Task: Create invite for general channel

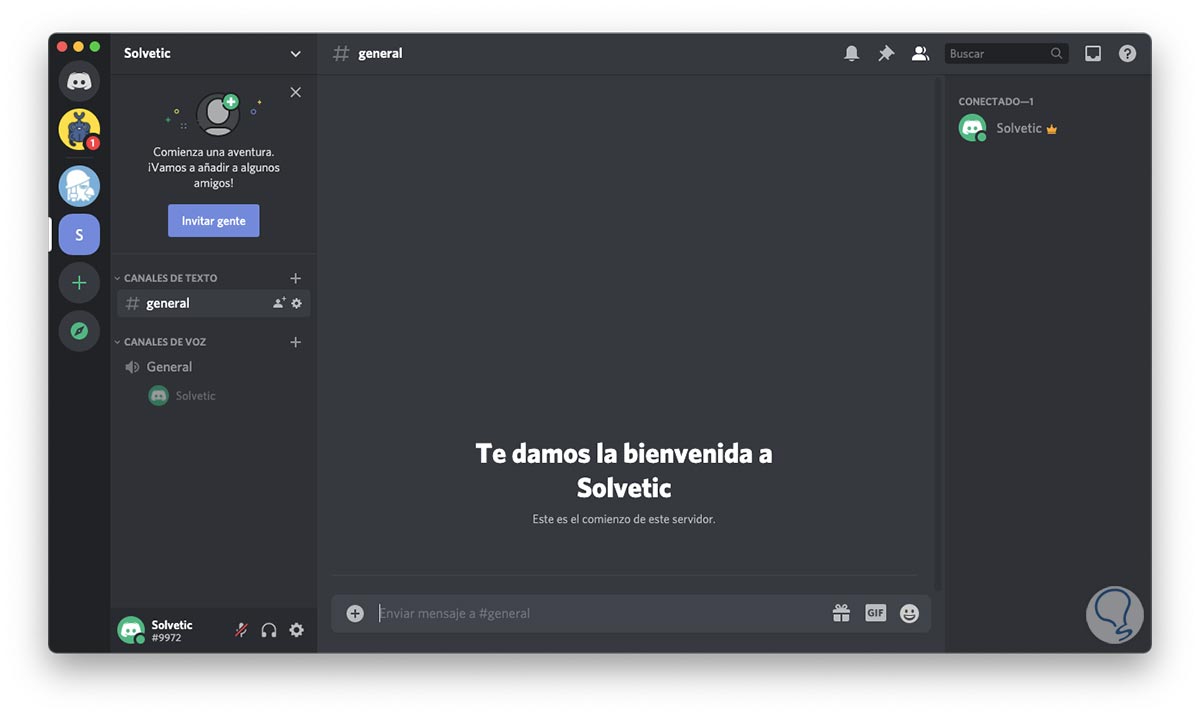Action: [x=279, y=303]
